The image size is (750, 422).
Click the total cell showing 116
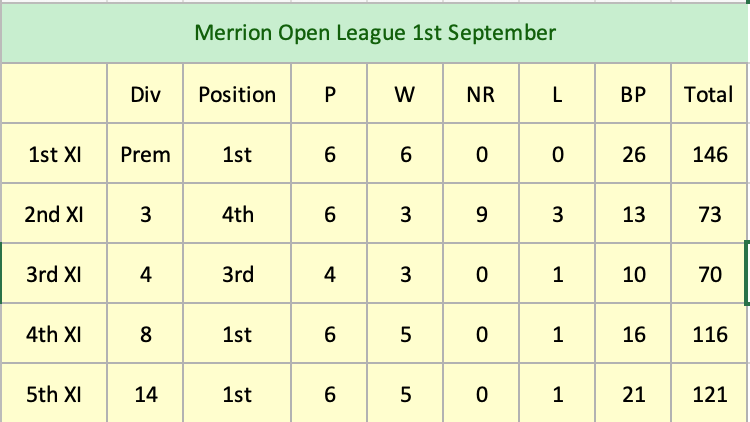click(x=710, y=334)
